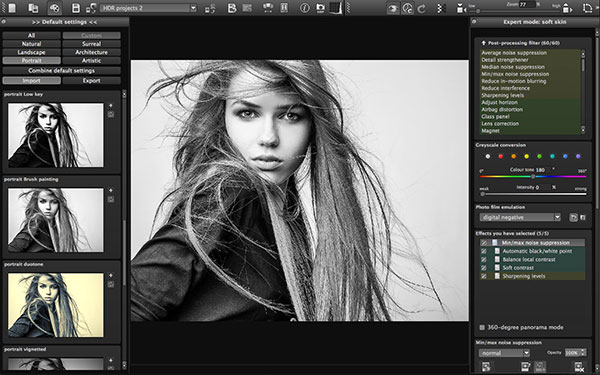Select the Architecture presets category
Image resolution: width=600 pixels, height=375 pixels.
pos(91,52)
